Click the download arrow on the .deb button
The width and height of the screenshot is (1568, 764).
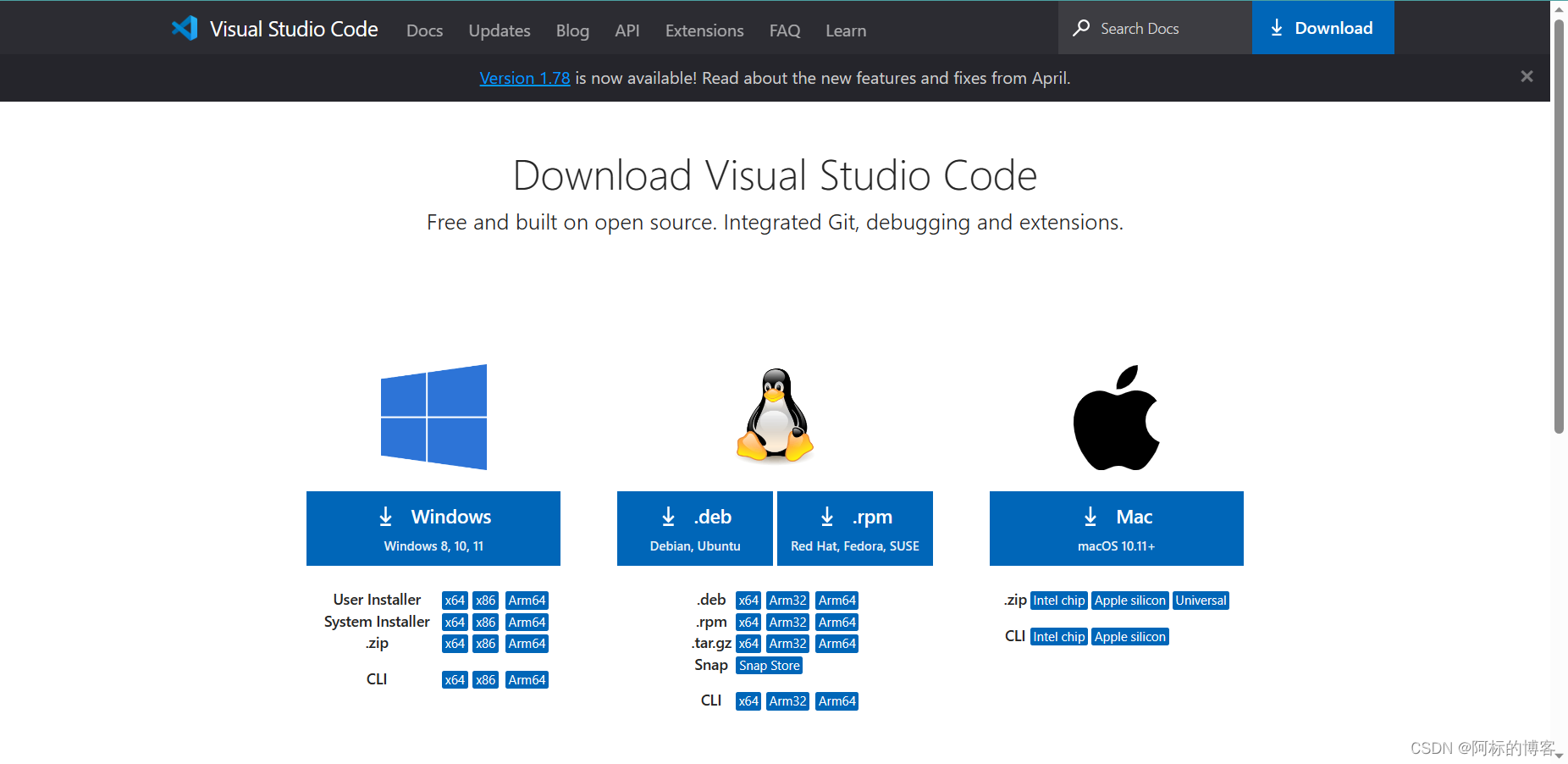point(668,516)
